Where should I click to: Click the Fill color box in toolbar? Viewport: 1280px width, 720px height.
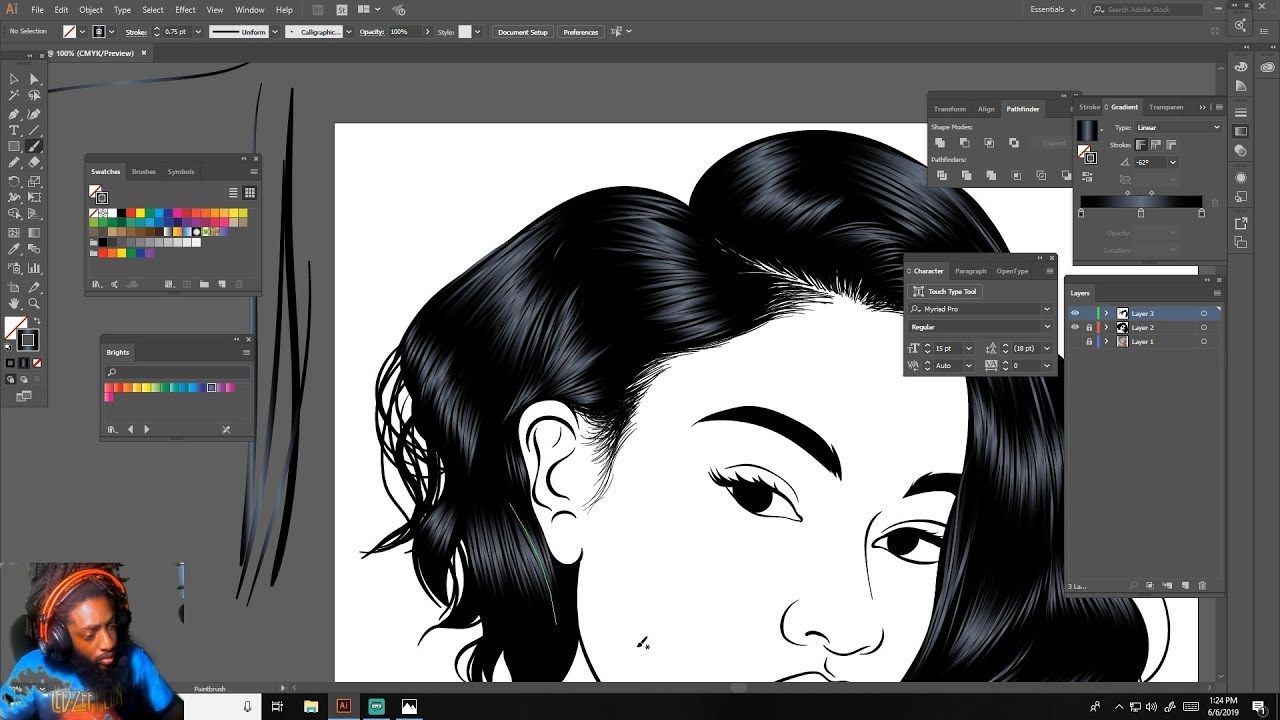click(15, 328)
